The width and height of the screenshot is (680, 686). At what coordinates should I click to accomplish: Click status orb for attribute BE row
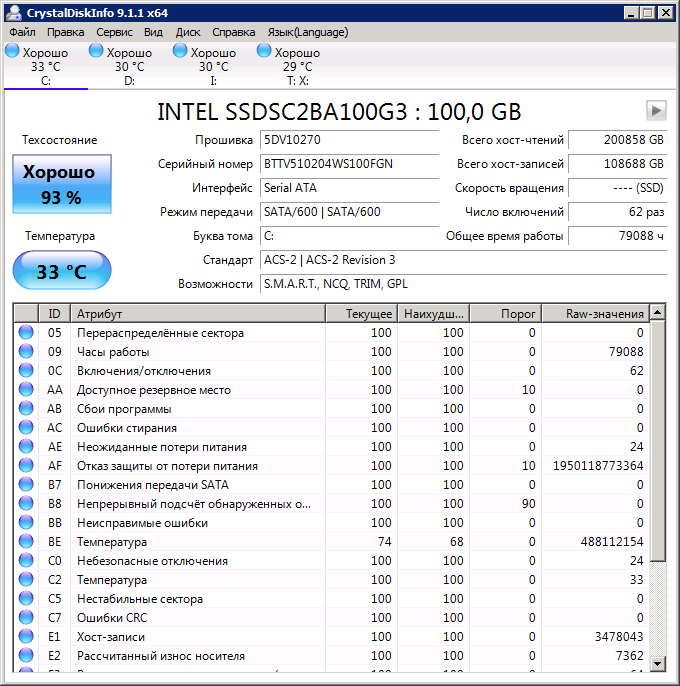point(26,542)
